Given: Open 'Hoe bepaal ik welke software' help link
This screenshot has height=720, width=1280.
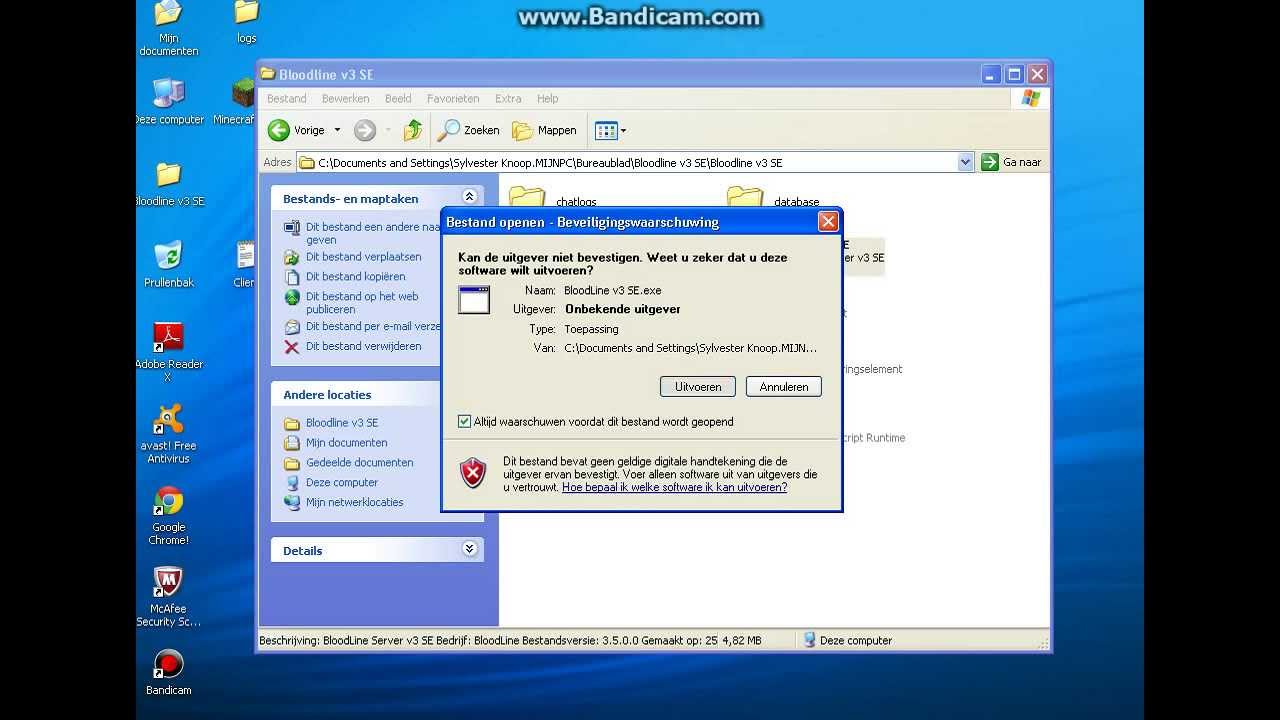Looking at the screenshot, I should click(674, 487).
